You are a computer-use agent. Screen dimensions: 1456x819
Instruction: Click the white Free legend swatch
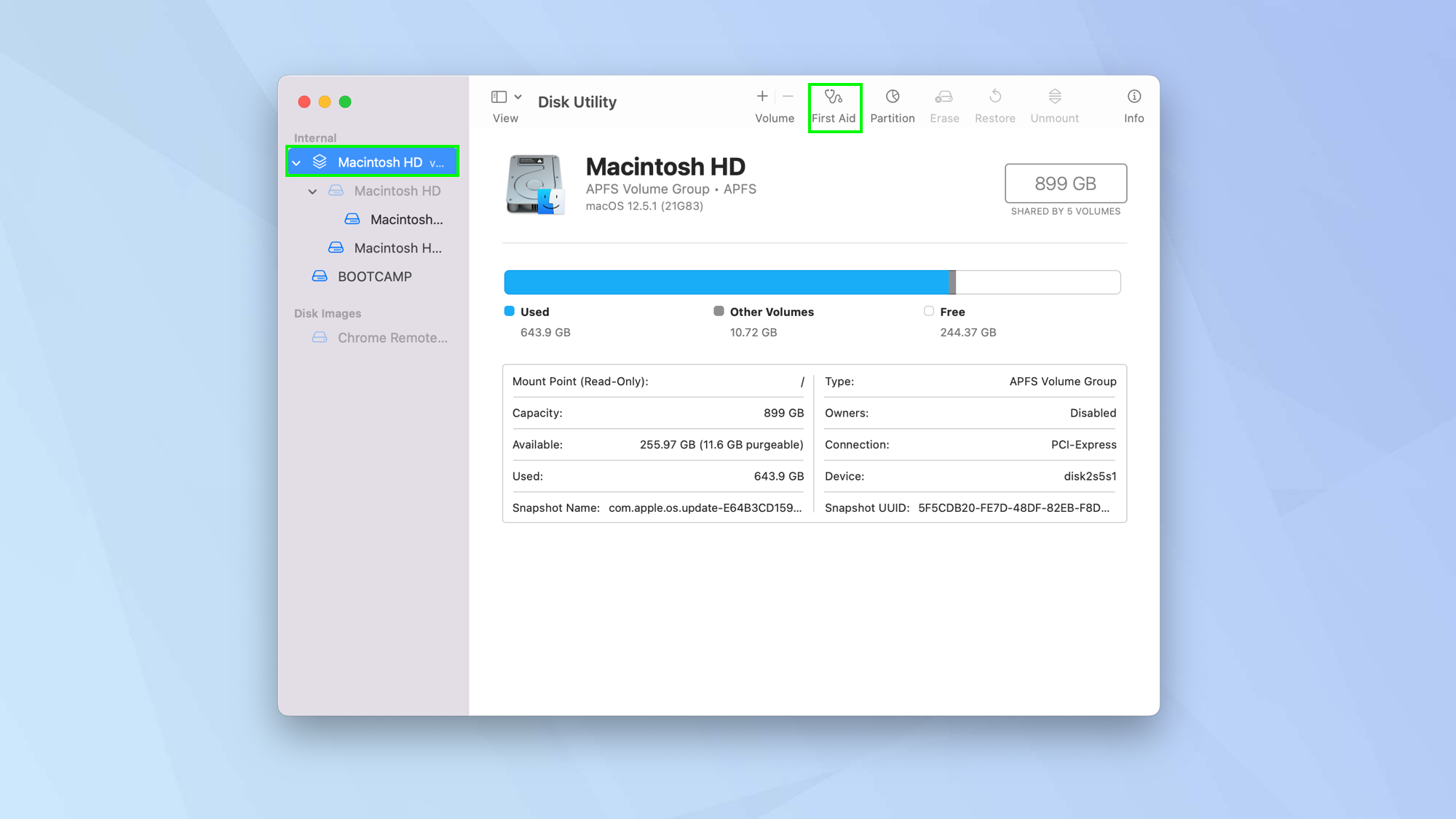tap(928, 311)
